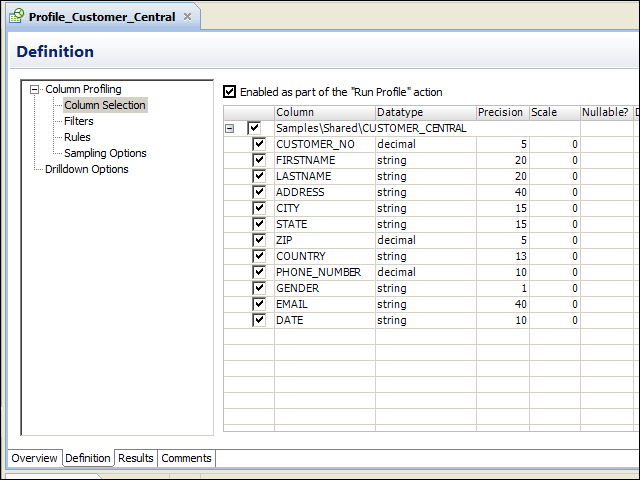640x480 pixels.
Task: Open Drilldown Options in the tree
Action: (87, 169)
